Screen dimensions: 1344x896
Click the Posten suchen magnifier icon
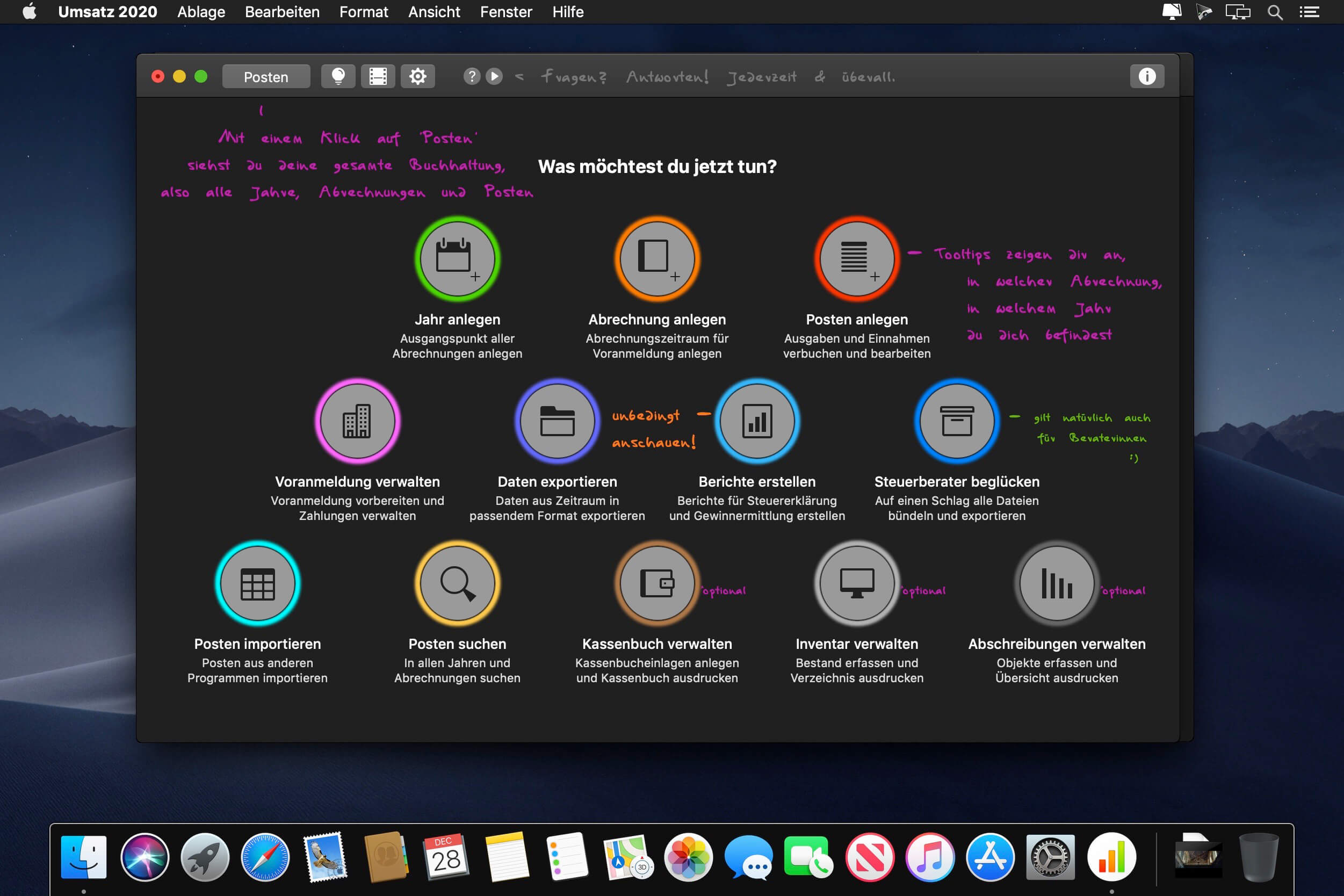tap(457, 583)
